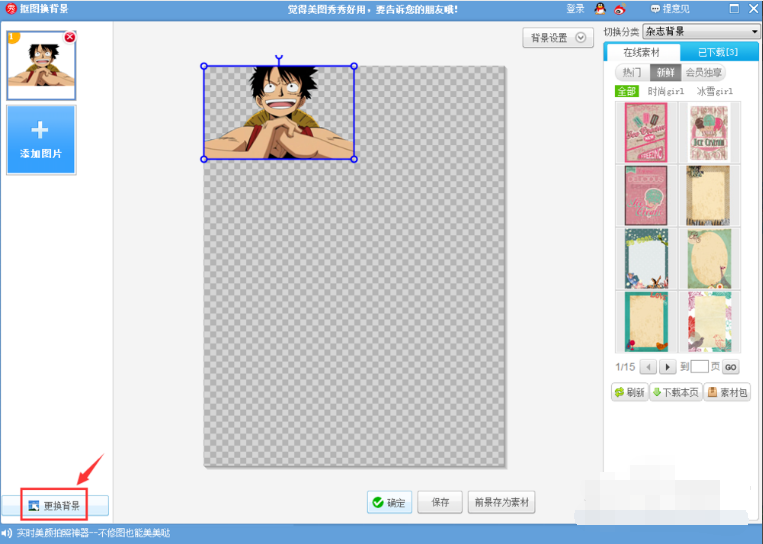Click the 实时美颜拍照神器 status bar text
The width and height of the screenshot is (763, 544).
93,533
